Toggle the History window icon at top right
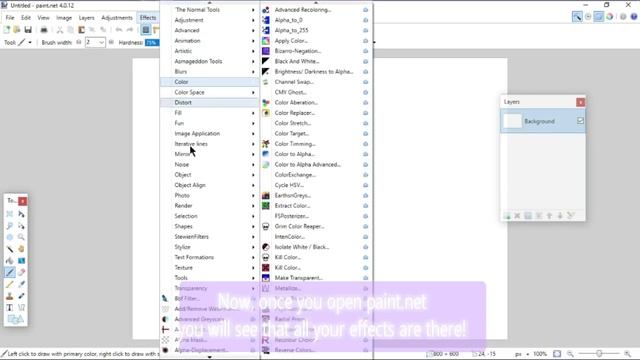Screen dimensions: 640x360 [588, 17]
